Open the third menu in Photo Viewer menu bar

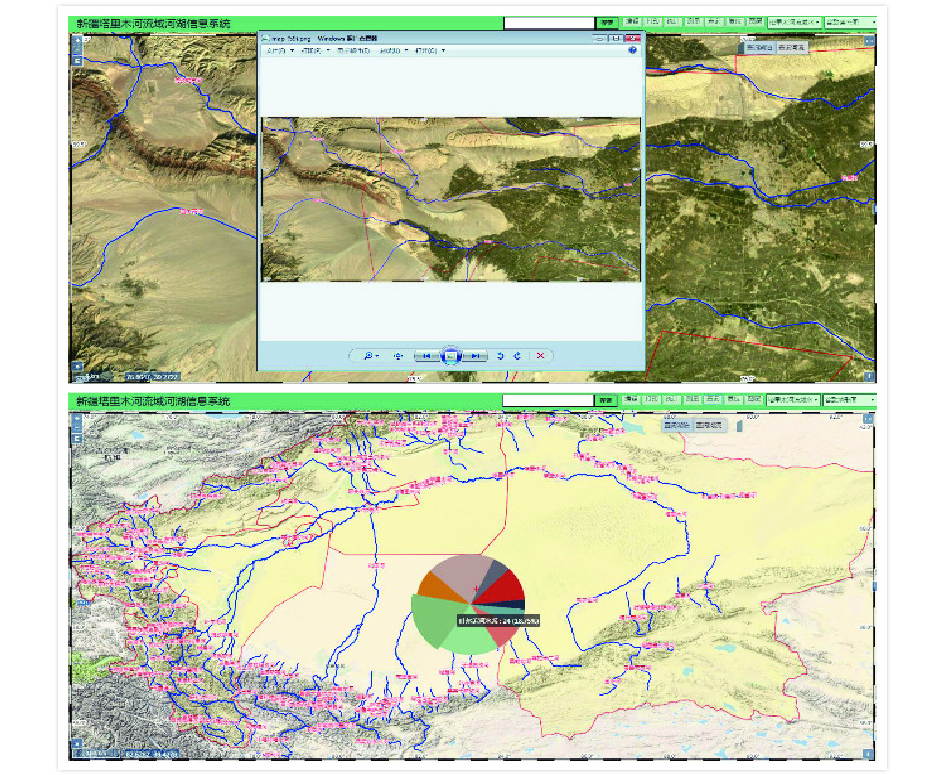coord(354,51)
